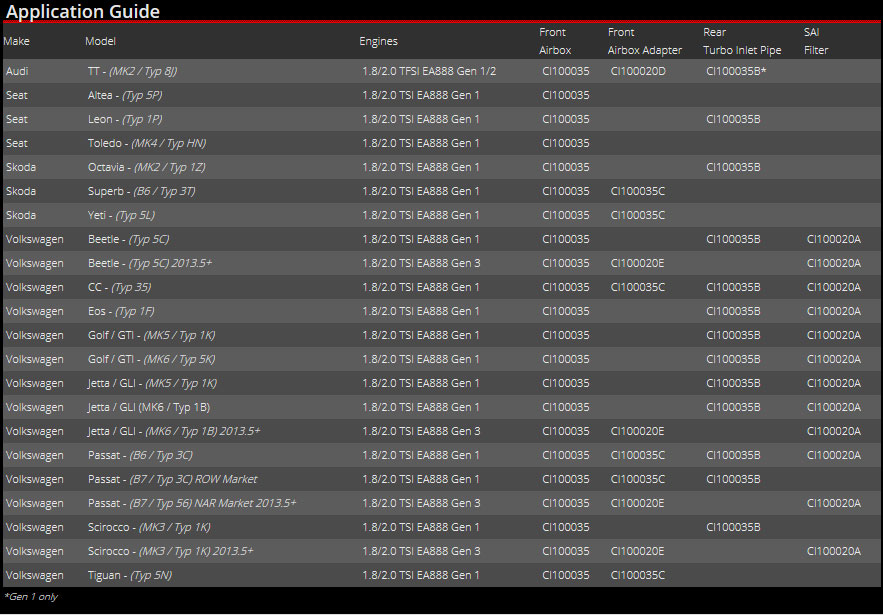Viewport: 883px width, 615px height.
Task: Click the 1.8/2.0 TFSI EA888 Gen 1/2 engine cell
Action: coord(429,71)
